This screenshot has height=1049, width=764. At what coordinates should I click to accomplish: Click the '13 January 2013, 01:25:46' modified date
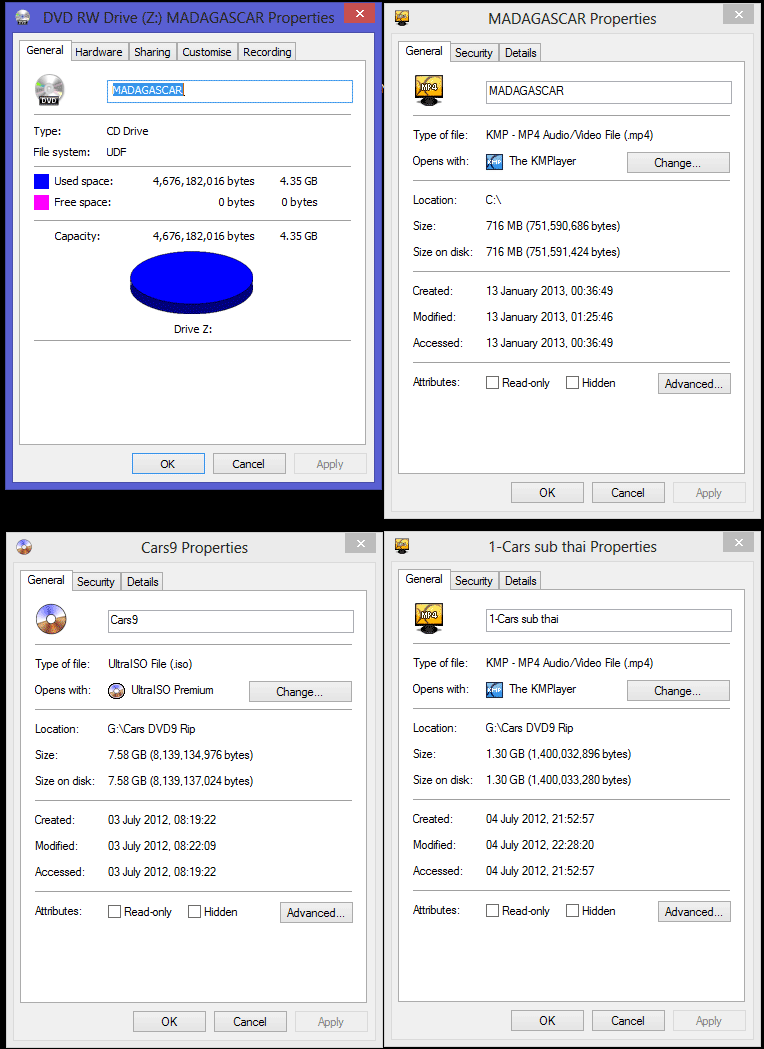point(549,317)
